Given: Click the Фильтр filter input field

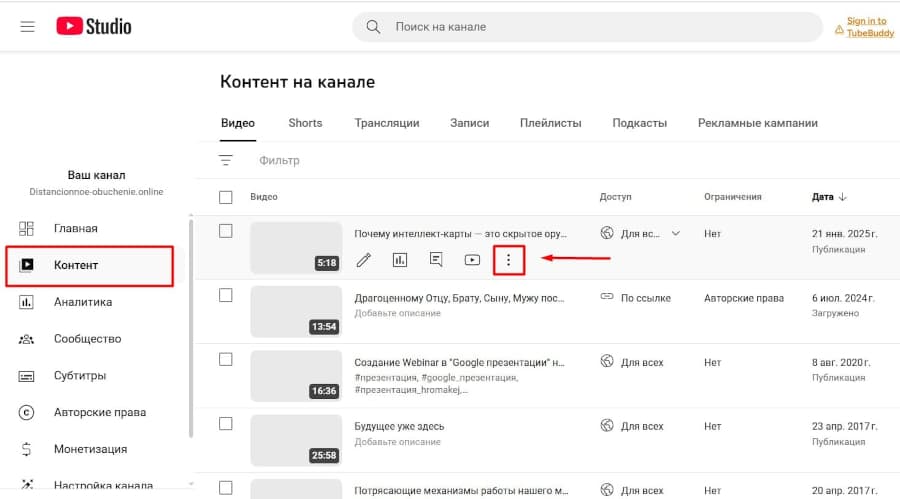Looking at the screenshot, I should click(x=279, y=160).
